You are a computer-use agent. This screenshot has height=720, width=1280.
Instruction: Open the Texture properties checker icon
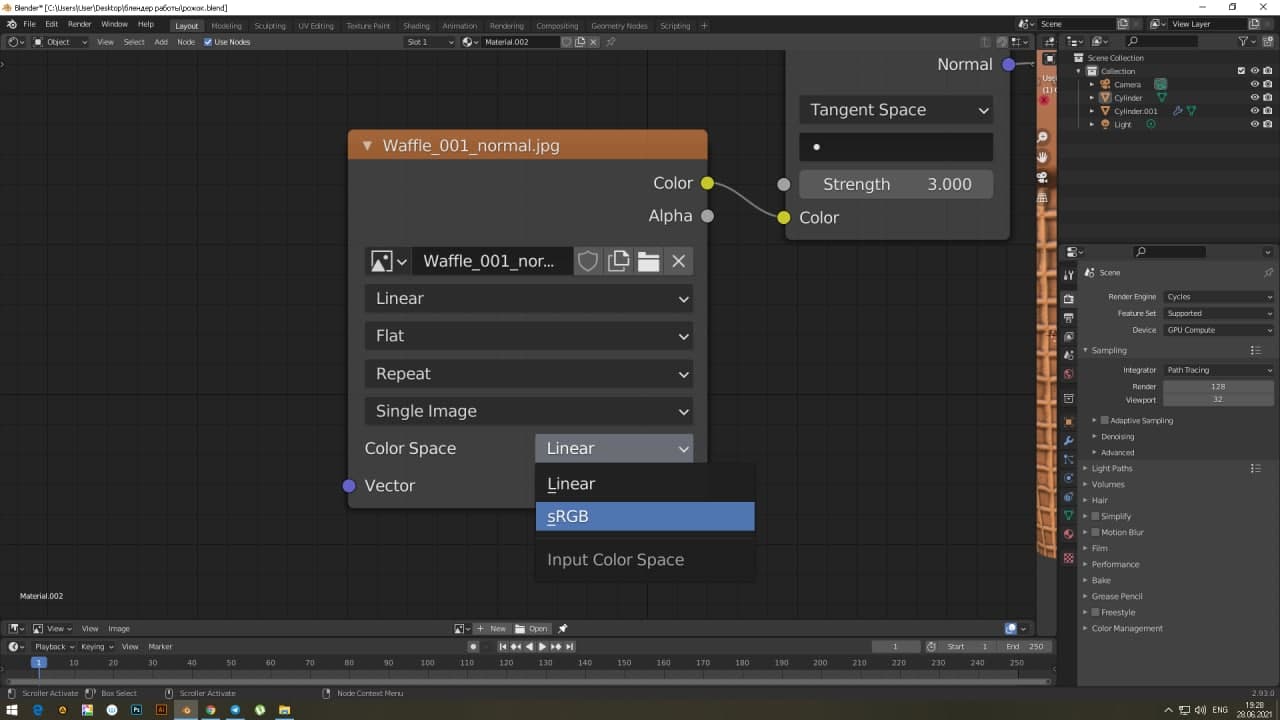1068,557
